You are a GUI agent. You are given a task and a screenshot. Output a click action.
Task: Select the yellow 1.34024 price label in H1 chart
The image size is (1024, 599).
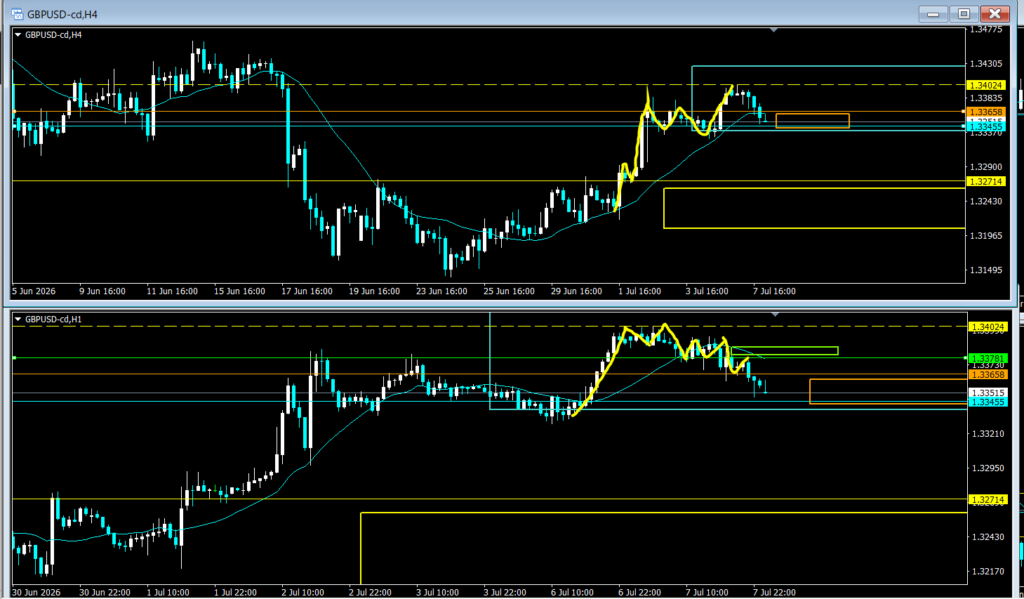tap(988, 327)
